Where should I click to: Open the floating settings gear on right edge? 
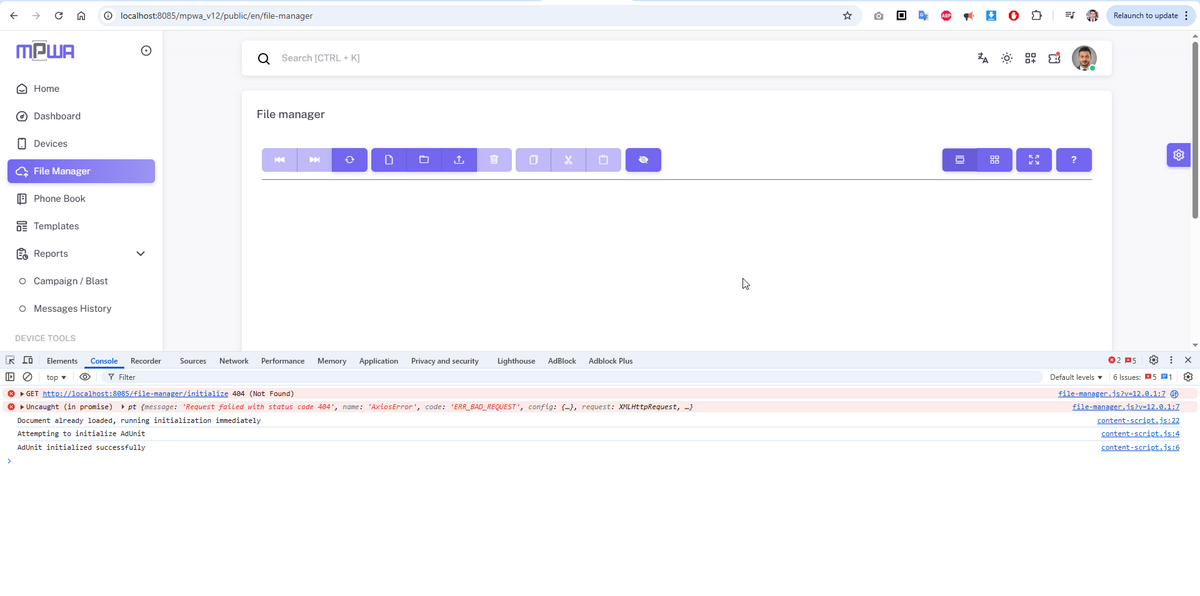(1179, 155)
